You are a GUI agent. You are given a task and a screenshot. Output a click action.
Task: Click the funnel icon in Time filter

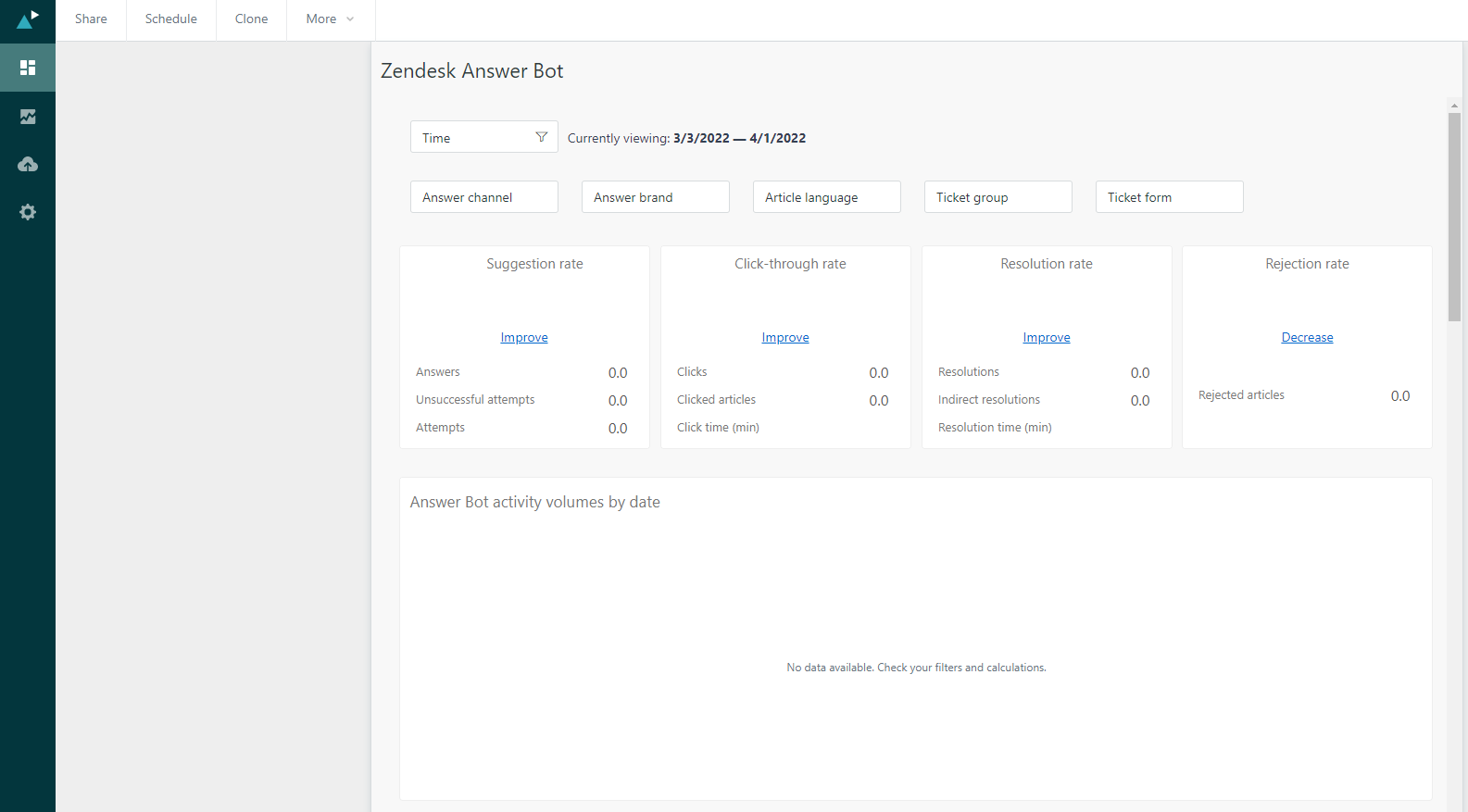542,137
